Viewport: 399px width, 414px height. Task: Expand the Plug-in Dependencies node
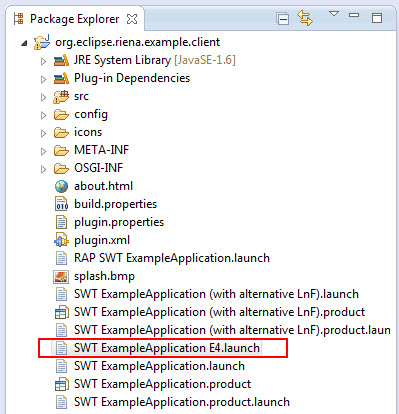(x=43, y=79)
